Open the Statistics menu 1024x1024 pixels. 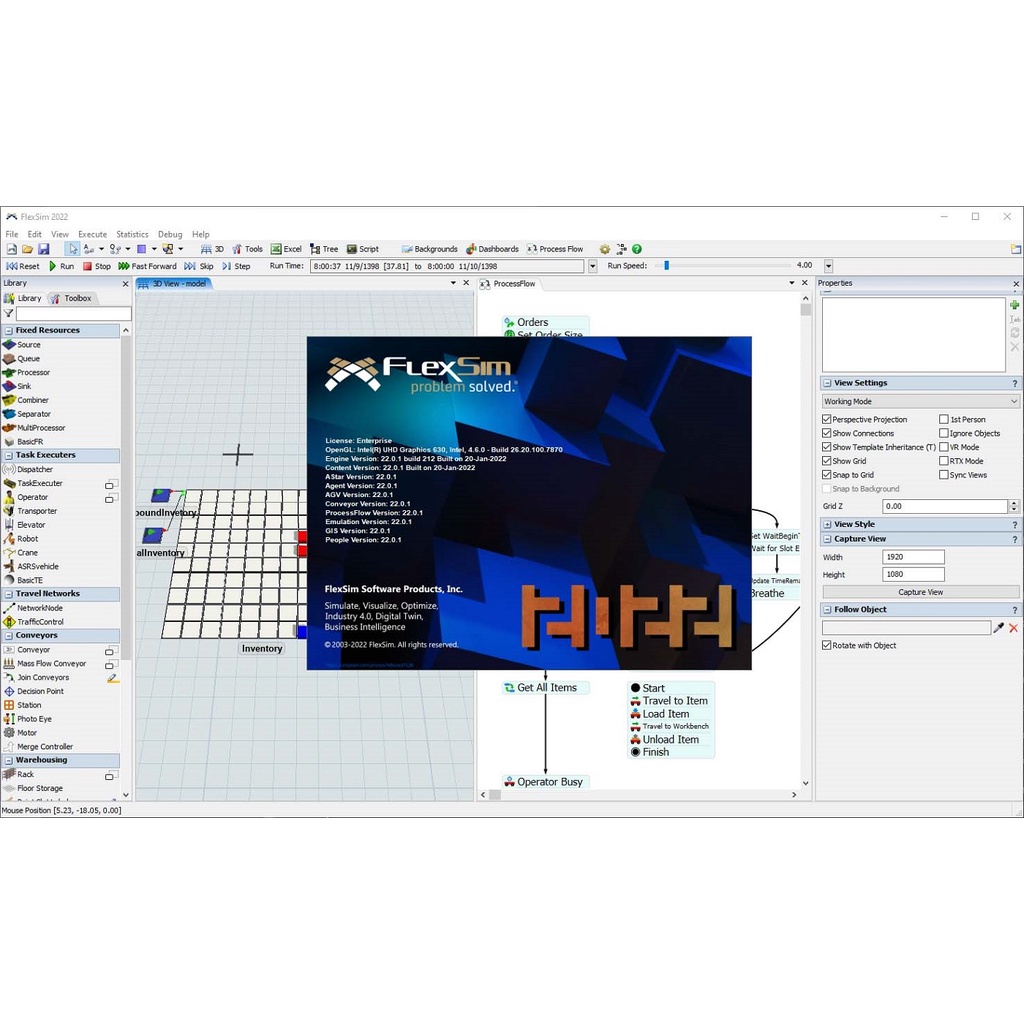pyautogui.click(x=132, y=234)
